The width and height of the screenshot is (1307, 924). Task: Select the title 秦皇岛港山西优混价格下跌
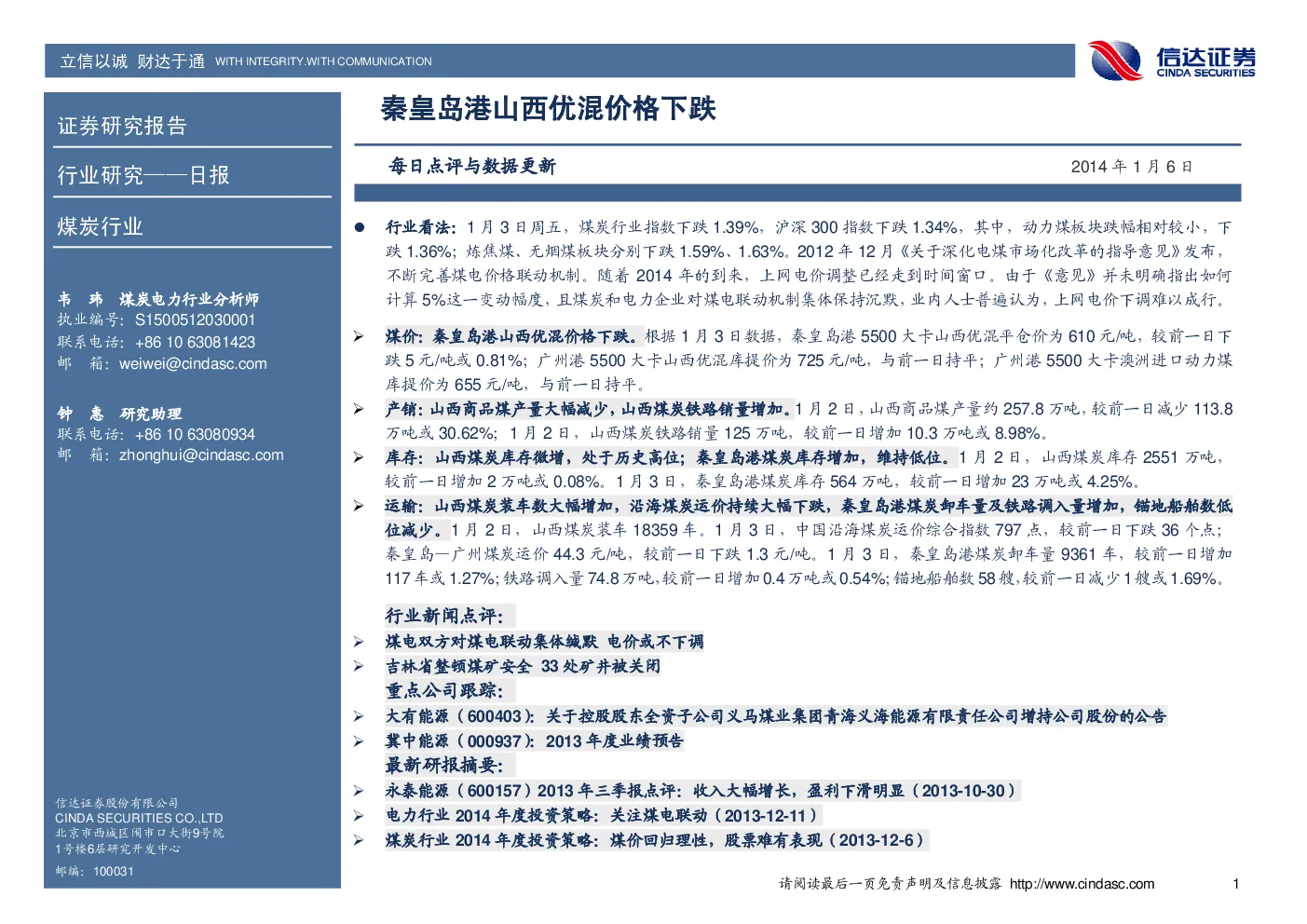coord(548,109)
